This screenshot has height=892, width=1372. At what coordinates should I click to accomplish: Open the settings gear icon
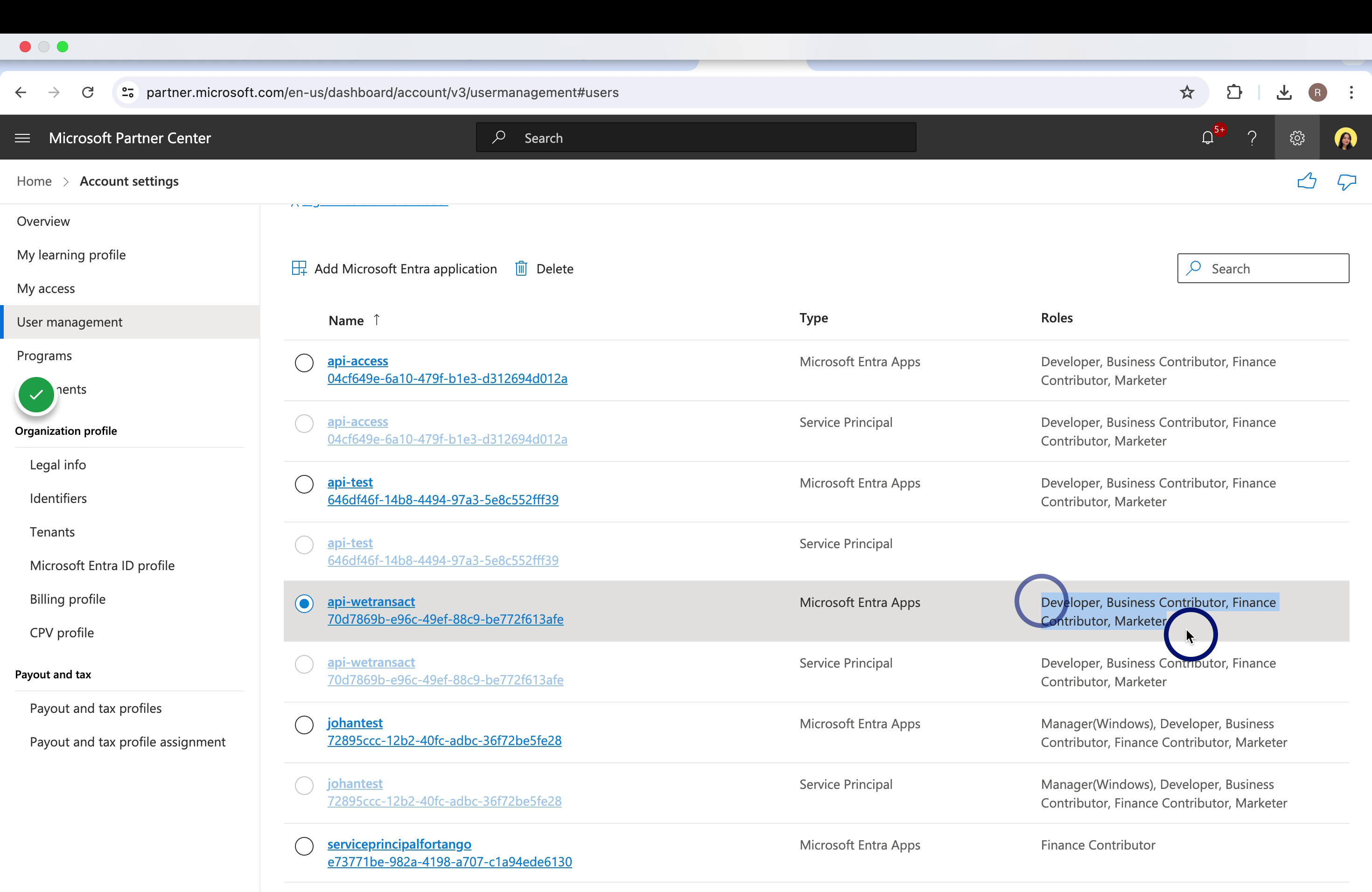(1297, 138)
